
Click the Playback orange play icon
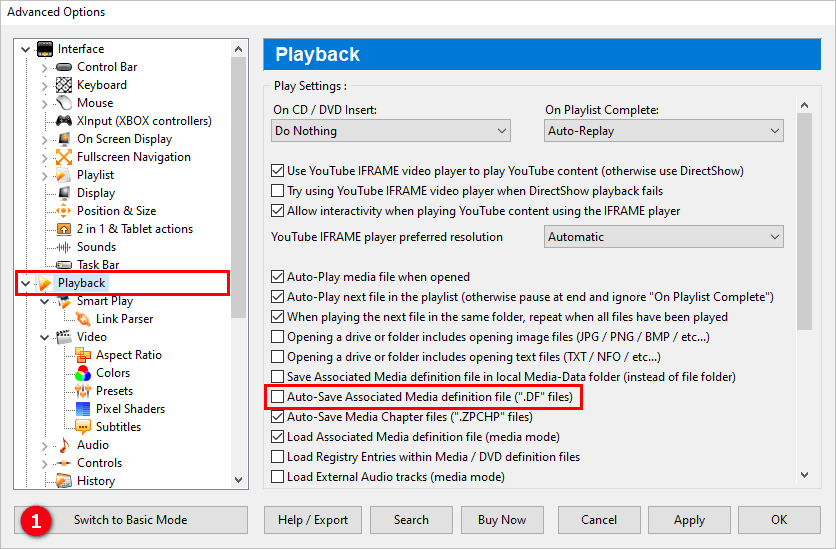[45, 283]
